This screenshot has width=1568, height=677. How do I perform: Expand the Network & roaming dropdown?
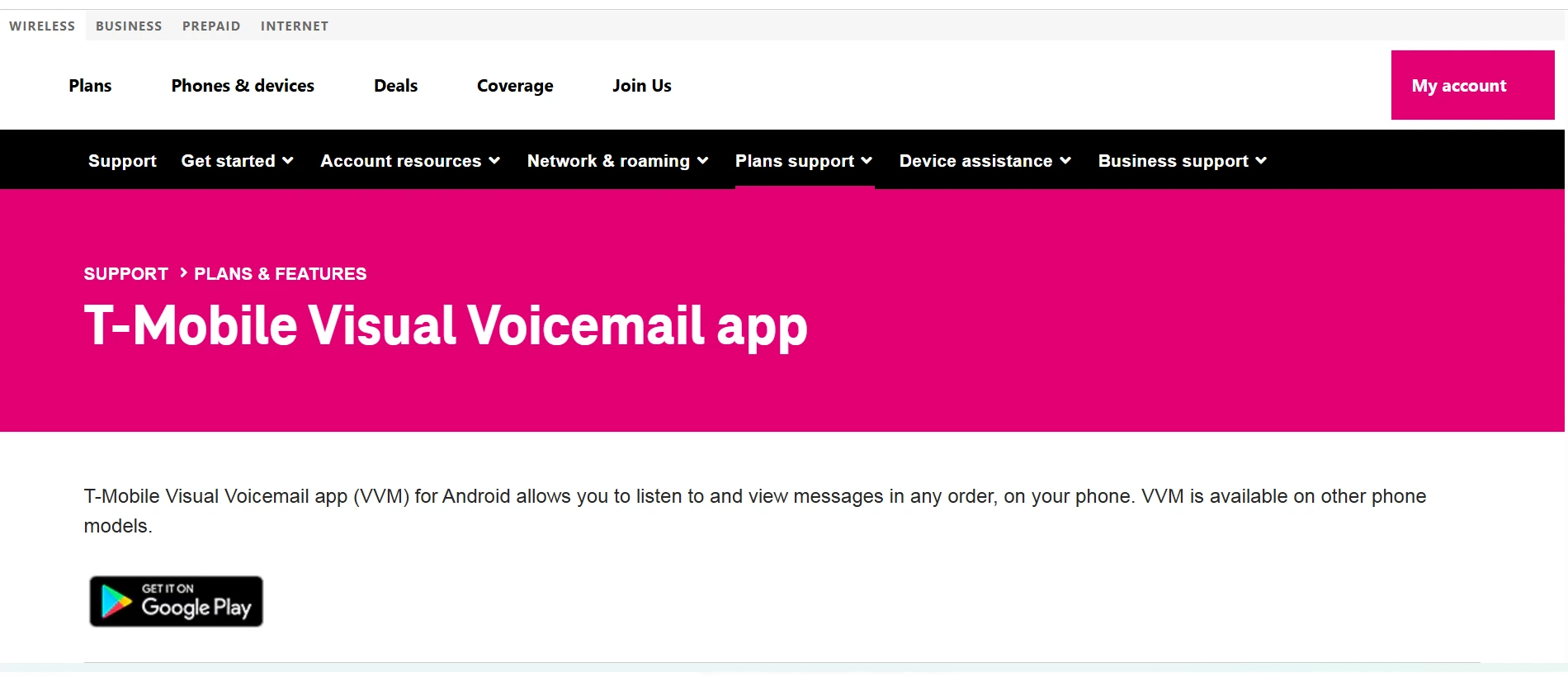coord(618,161)
